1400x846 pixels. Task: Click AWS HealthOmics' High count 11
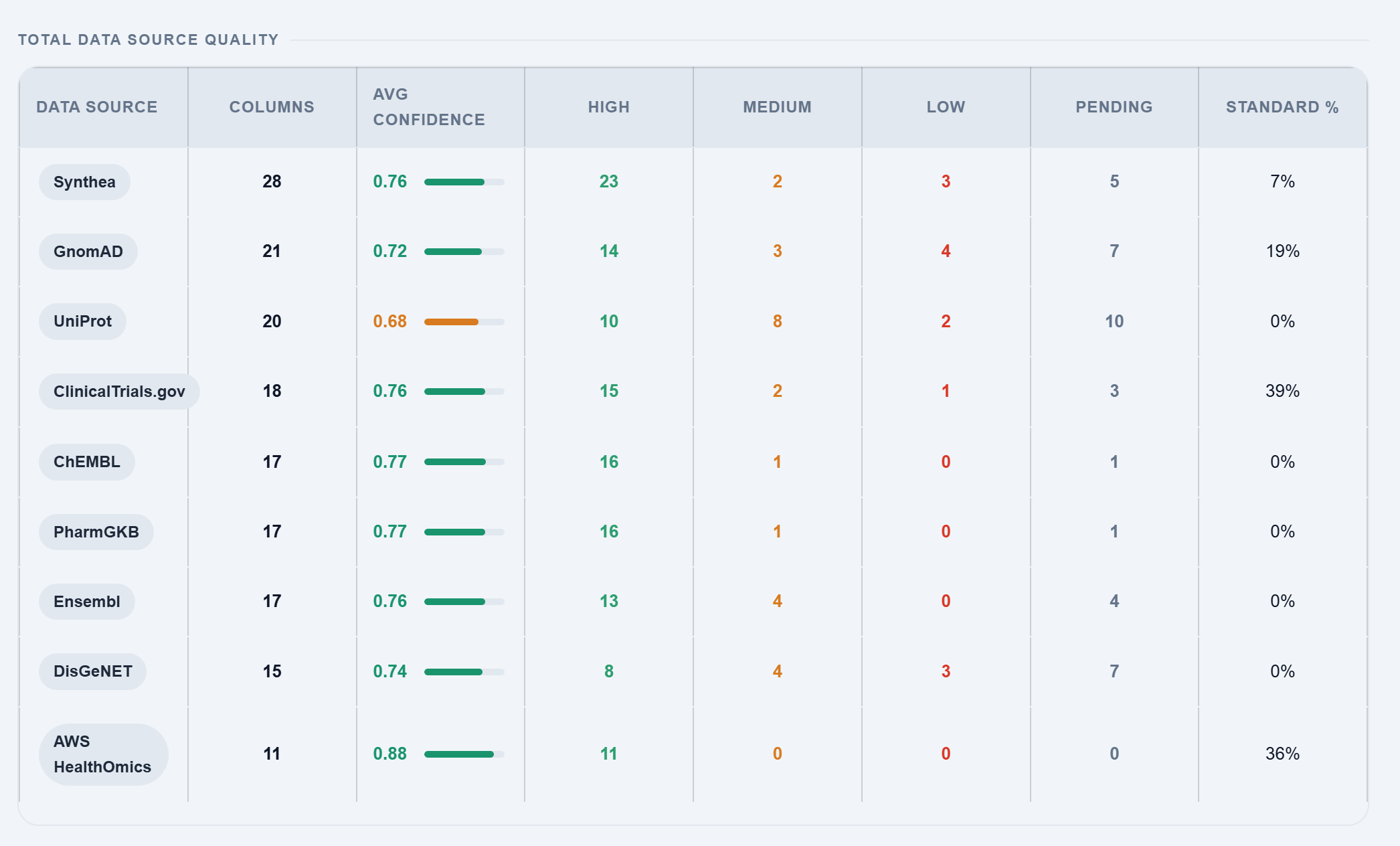coord(609,754)
